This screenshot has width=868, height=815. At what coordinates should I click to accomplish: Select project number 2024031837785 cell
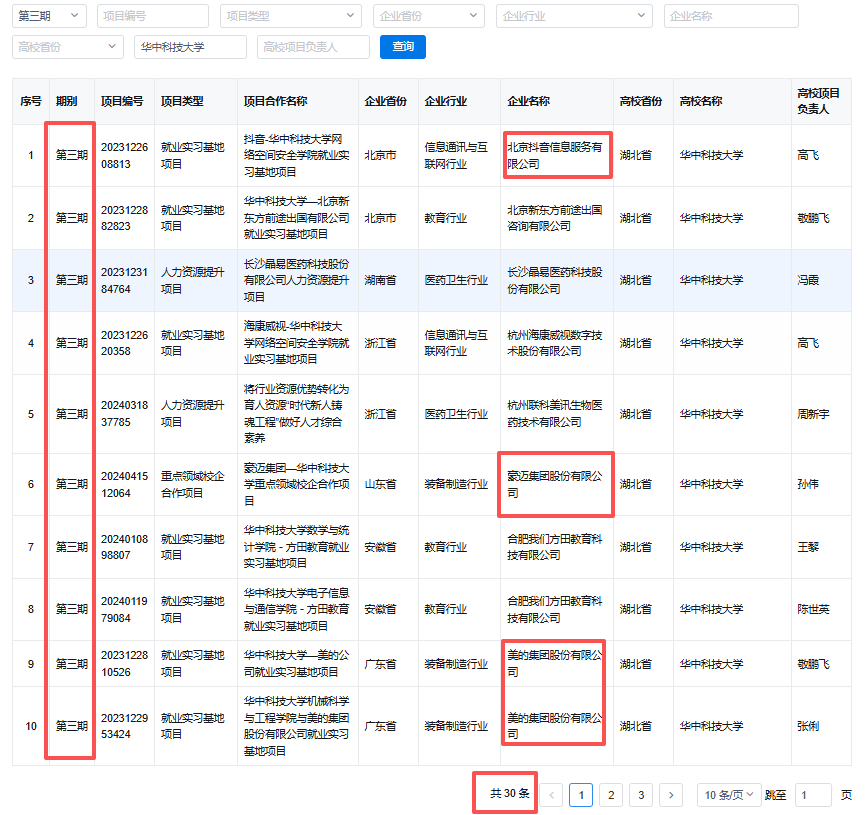(125, 414)
